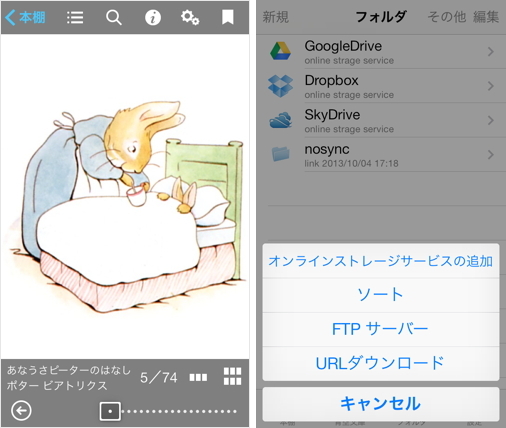Tap author name ポター ビアトリクス
The width and height of the screenshot is (506, 428).
(57, 386)
